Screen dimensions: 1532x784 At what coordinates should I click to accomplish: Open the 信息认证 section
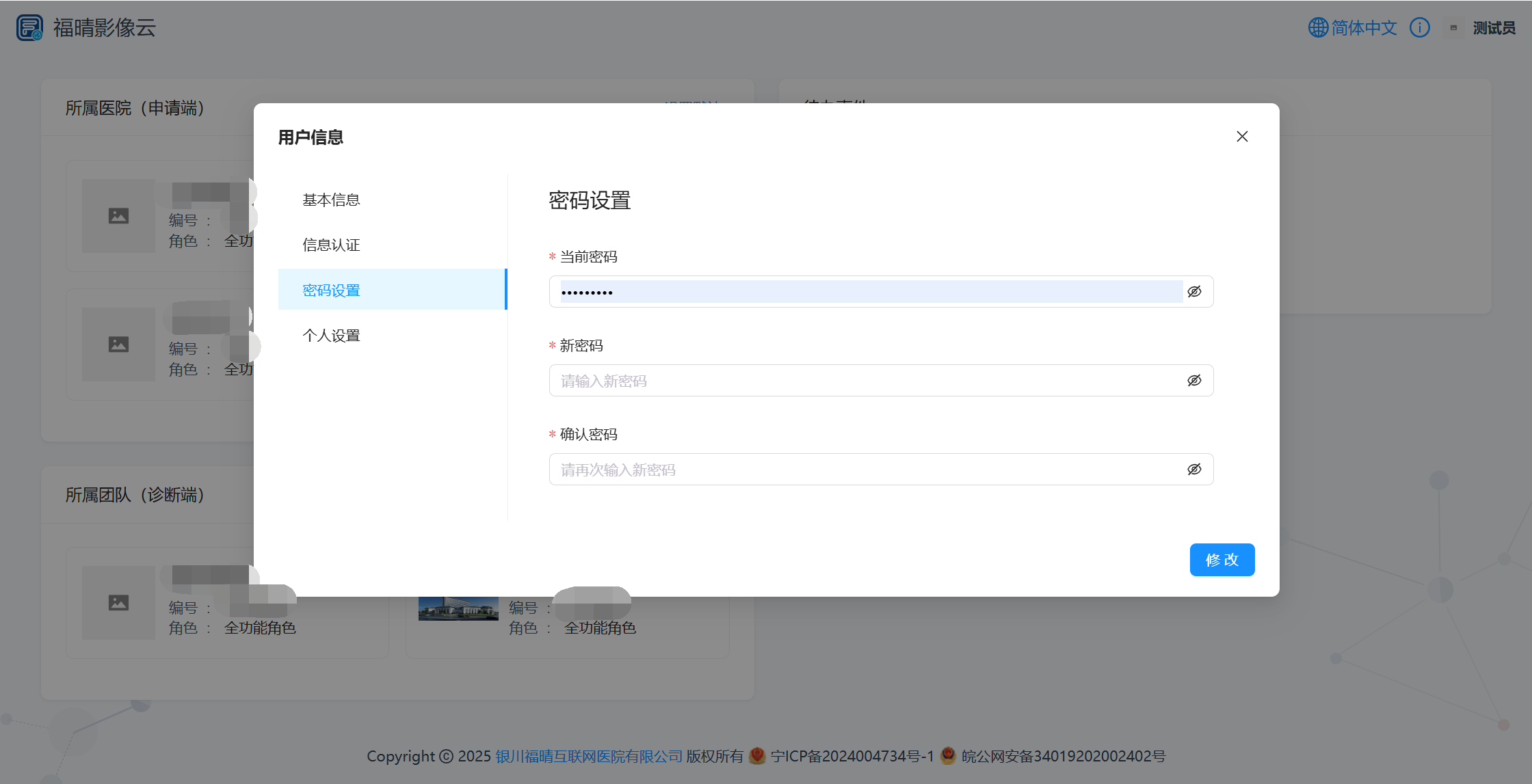(x=332, y=244)
